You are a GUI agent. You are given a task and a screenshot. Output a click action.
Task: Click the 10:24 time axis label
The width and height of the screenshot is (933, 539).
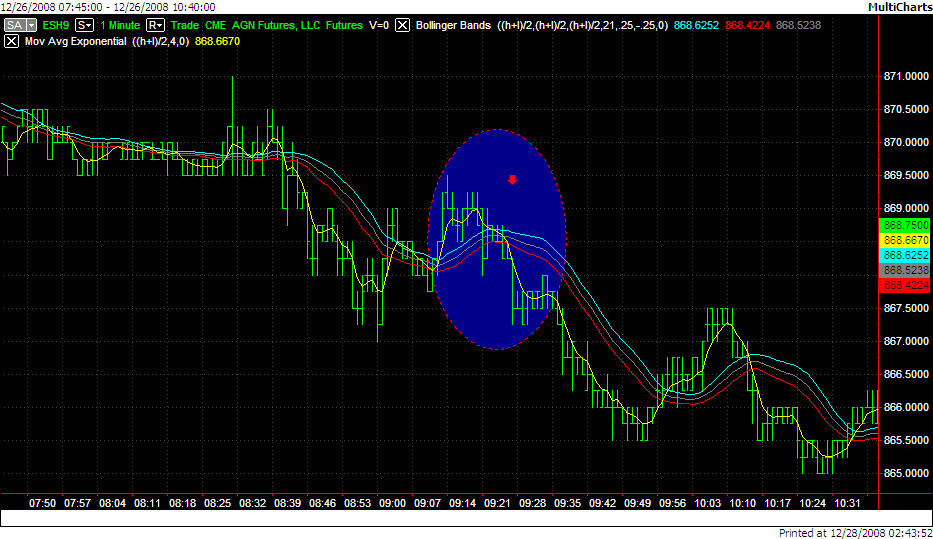813,503
